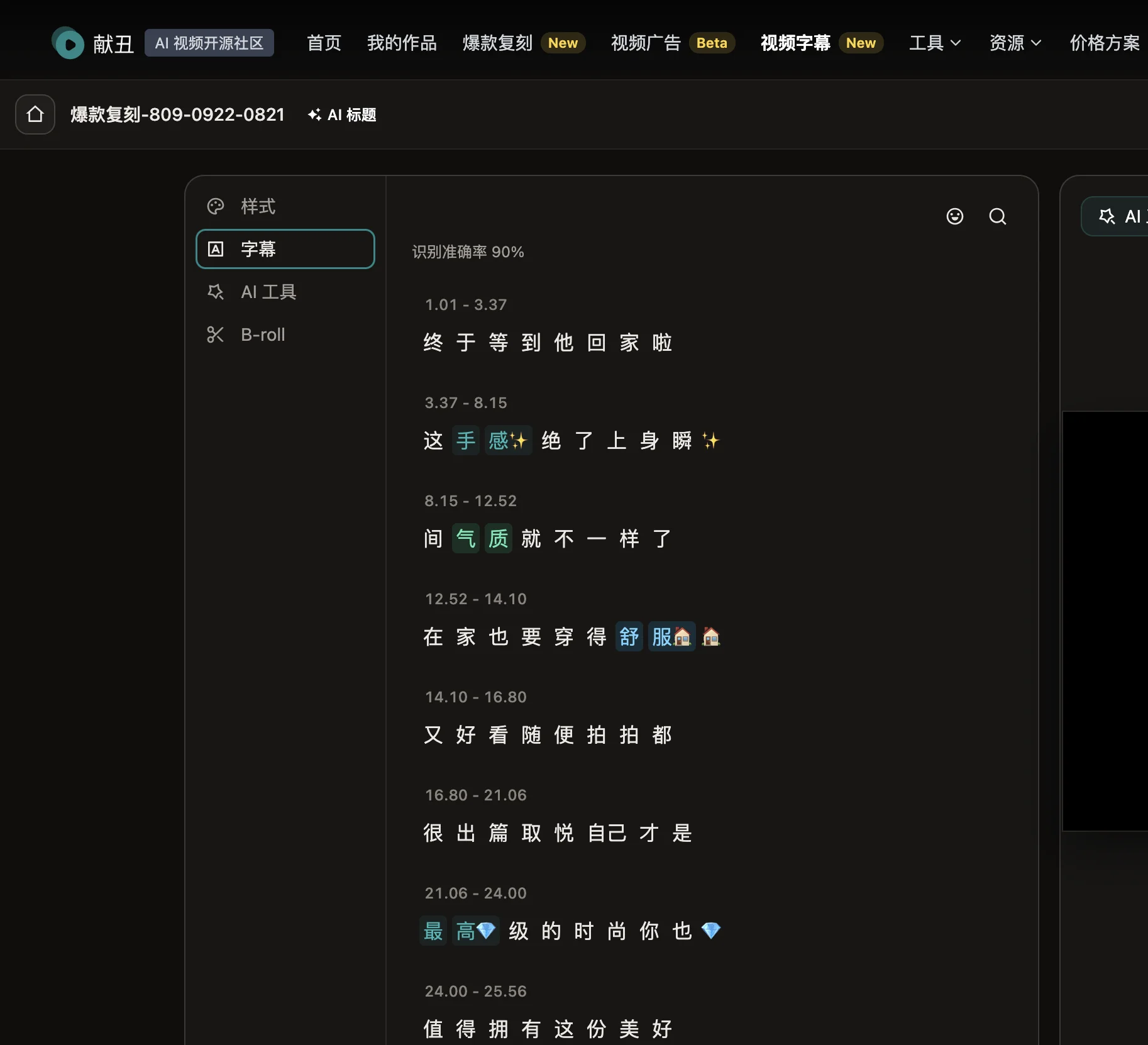This screenshot has height=1045, width=1148.
Task: Open 爆款复刻 navigation item
Action: point(524,43)
